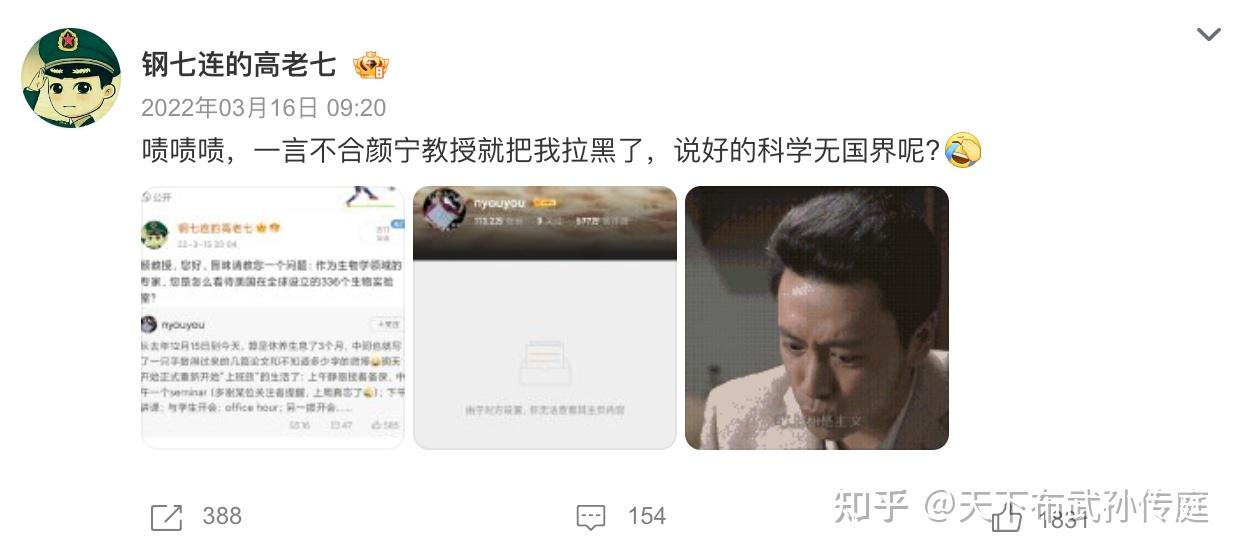
Task: Open the post options chevron menu
Action: [x=1208, y=35]
